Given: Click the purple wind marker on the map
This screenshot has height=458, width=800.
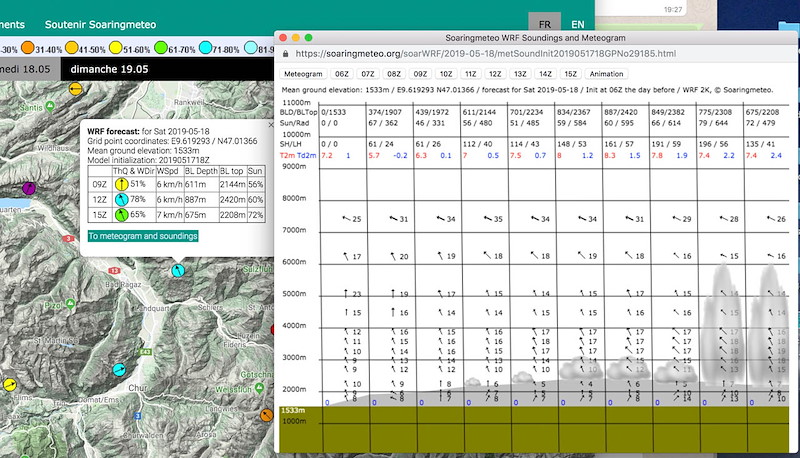Looking at the screenshot, I should pyautogui.click(x=29, y=188).
